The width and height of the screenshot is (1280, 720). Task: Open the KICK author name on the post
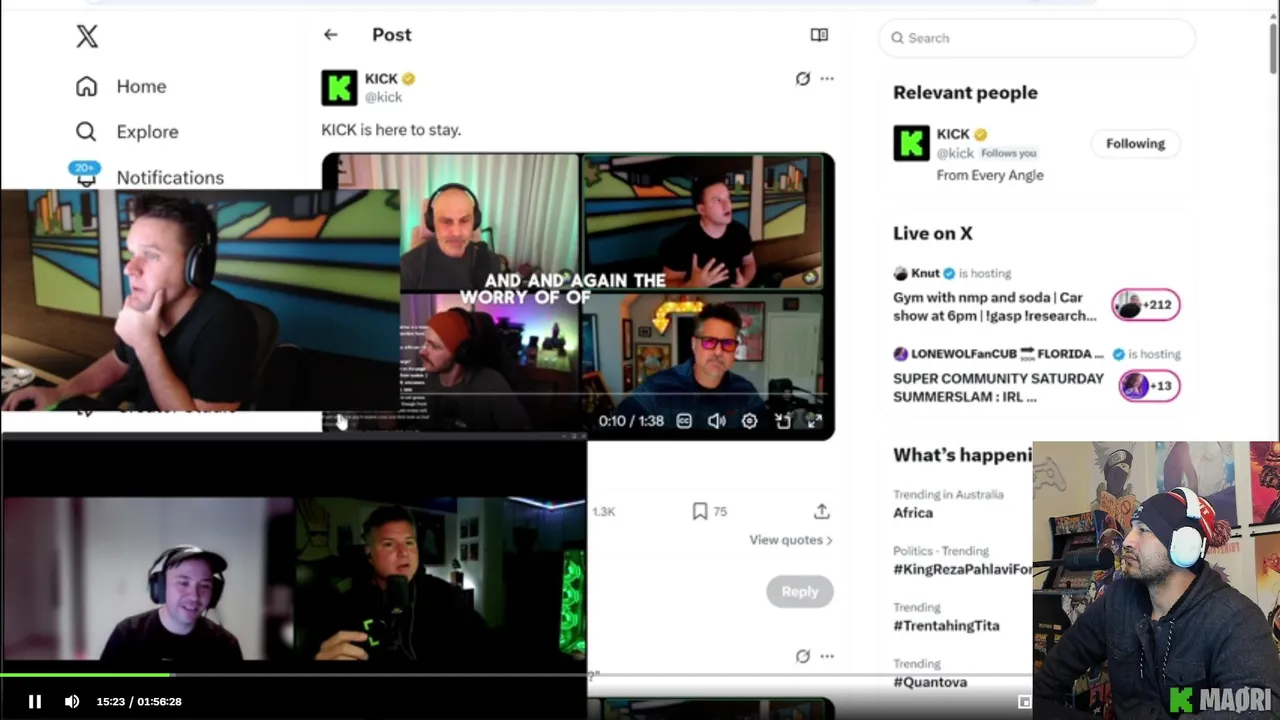coord(381,78)
